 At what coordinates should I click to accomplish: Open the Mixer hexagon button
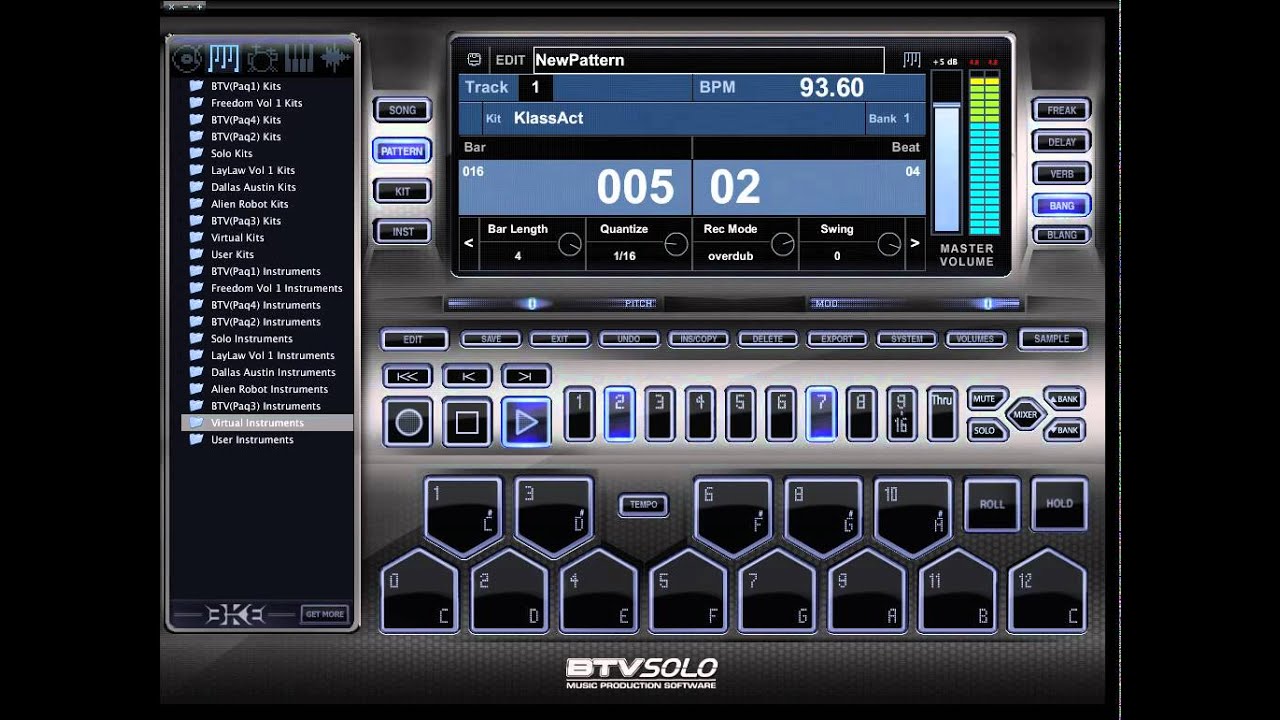(1025, 414)
